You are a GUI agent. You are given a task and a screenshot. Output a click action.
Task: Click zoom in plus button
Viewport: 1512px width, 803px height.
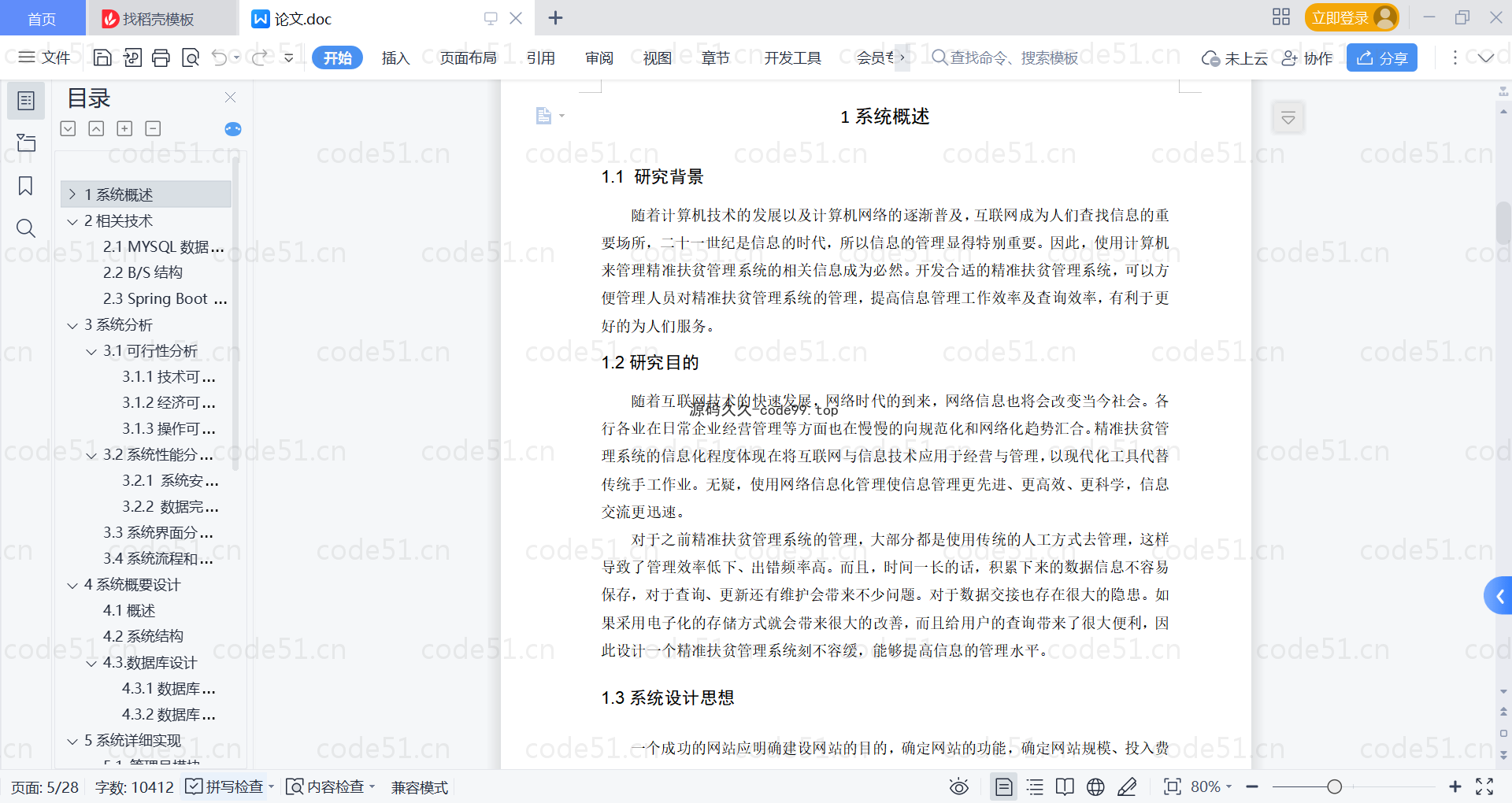(x=1455, y=786)
